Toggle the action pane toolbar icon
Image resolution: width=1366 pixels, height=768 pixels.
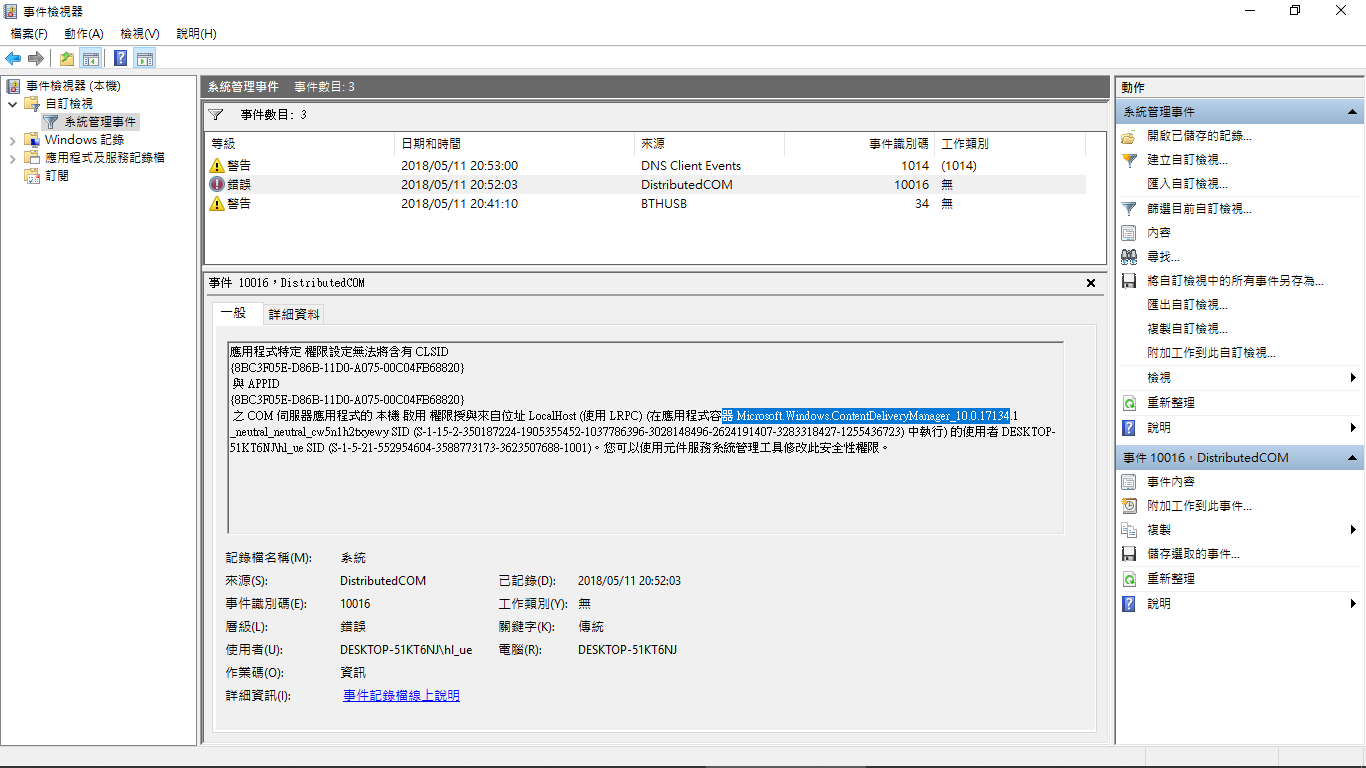pyautogui.click(x=144, y=58)
